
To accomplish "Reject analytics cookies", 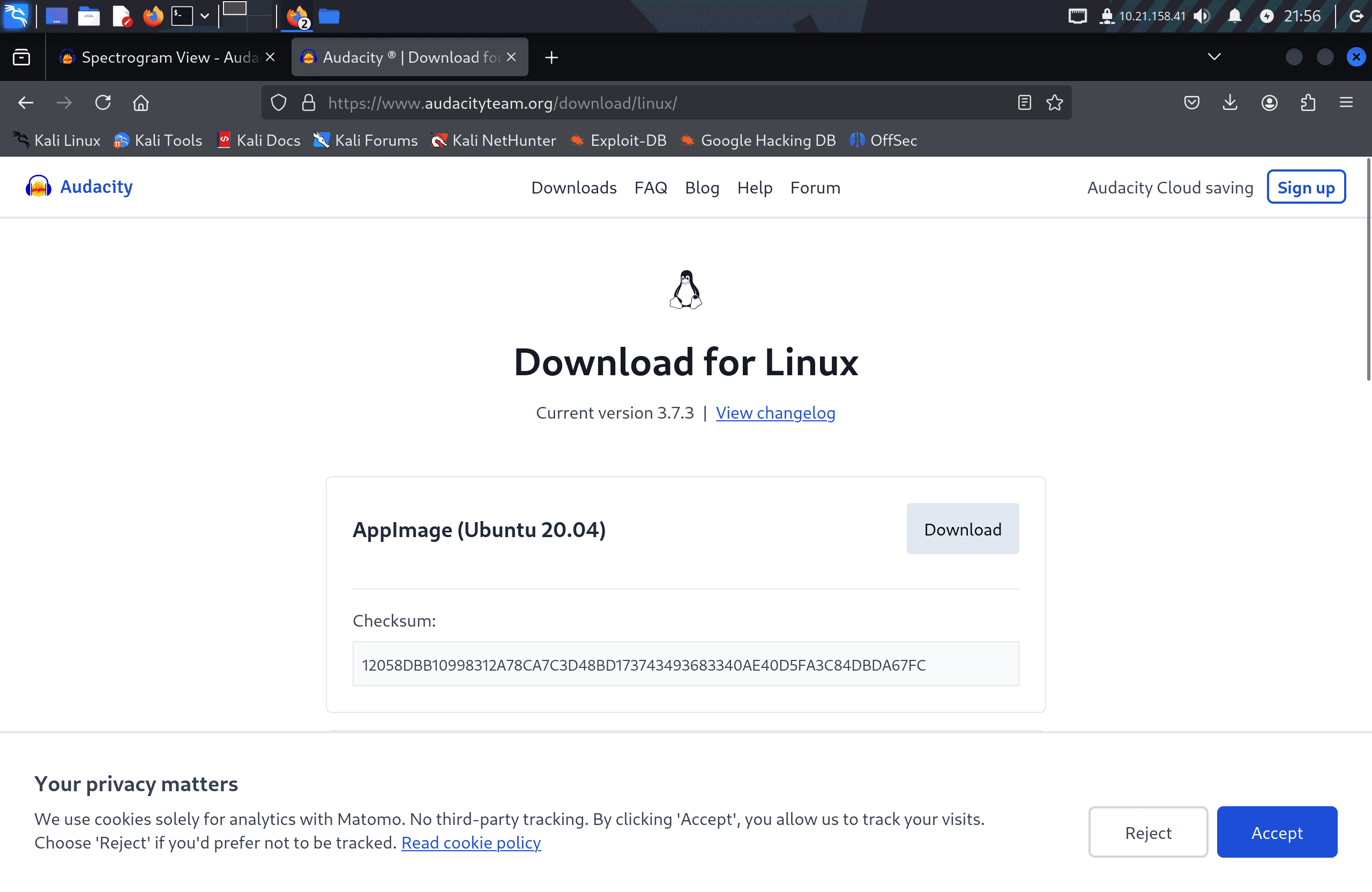I will (1148, 832).
